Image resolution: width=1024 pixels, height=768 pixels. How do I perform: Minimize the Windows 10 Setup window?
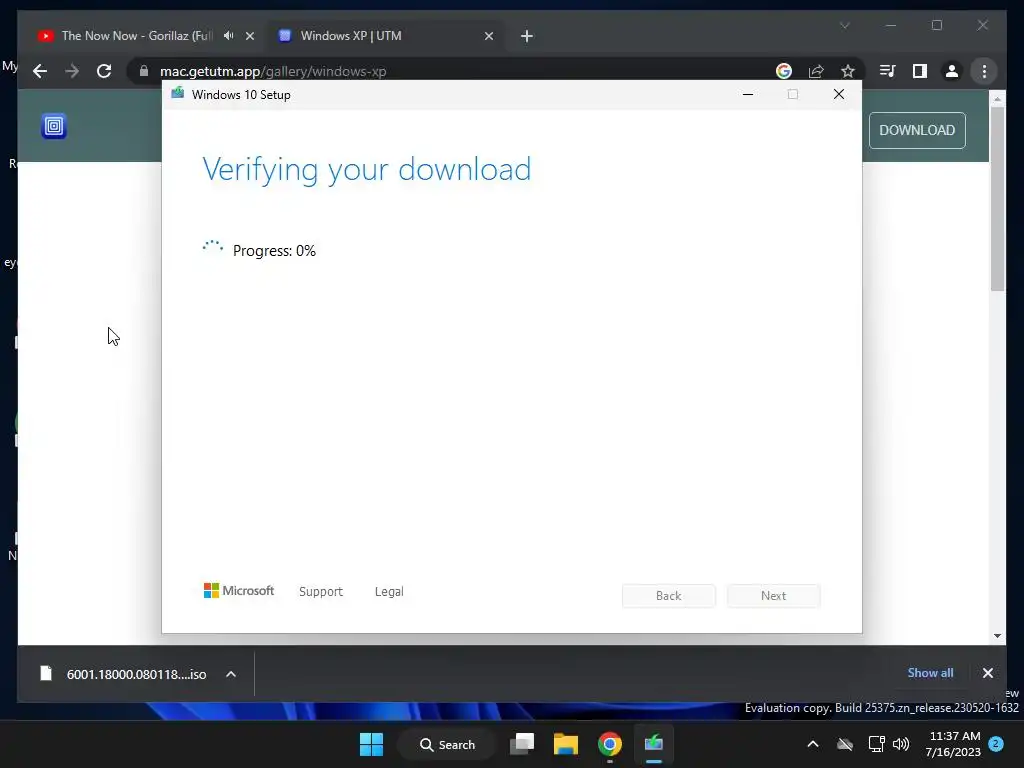748,95
